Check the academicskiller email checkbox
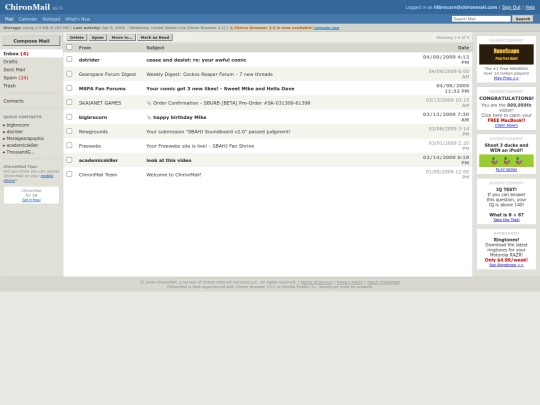540x405 pixels. coord(69,160)
